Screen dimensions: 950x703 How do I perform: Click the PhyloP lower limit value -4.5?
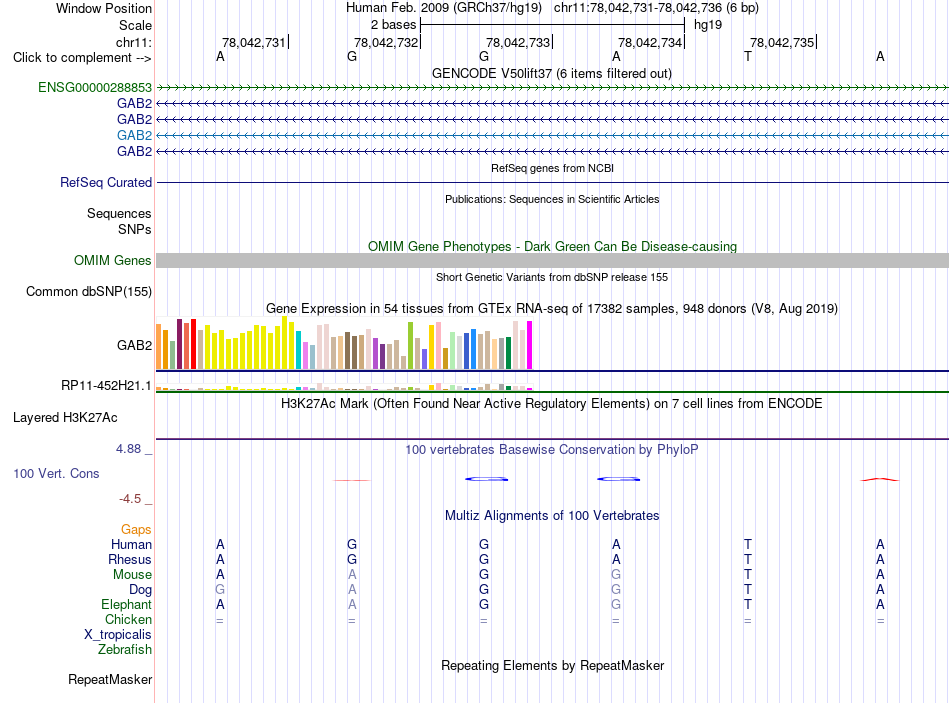(130, 499)
